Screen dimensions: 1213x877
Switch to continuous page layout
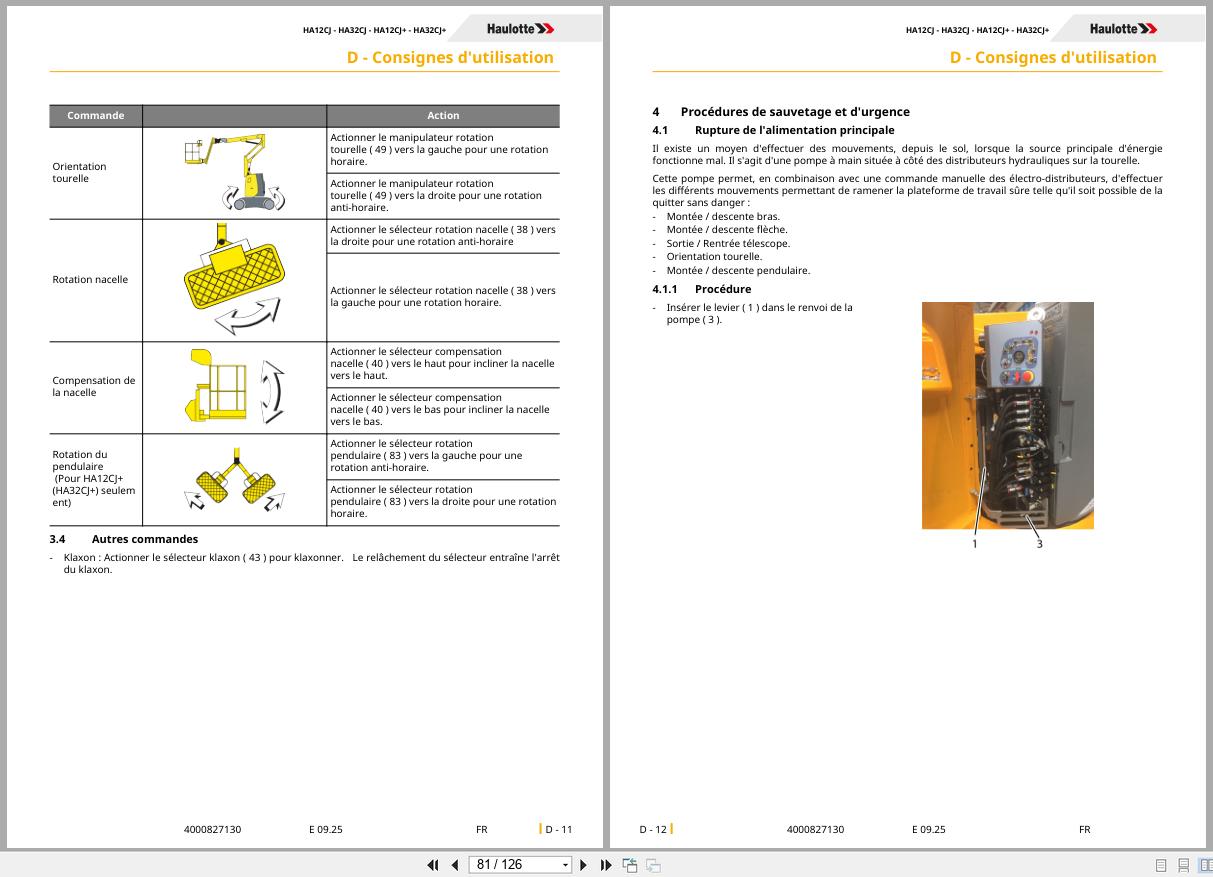coord(1184,865)
